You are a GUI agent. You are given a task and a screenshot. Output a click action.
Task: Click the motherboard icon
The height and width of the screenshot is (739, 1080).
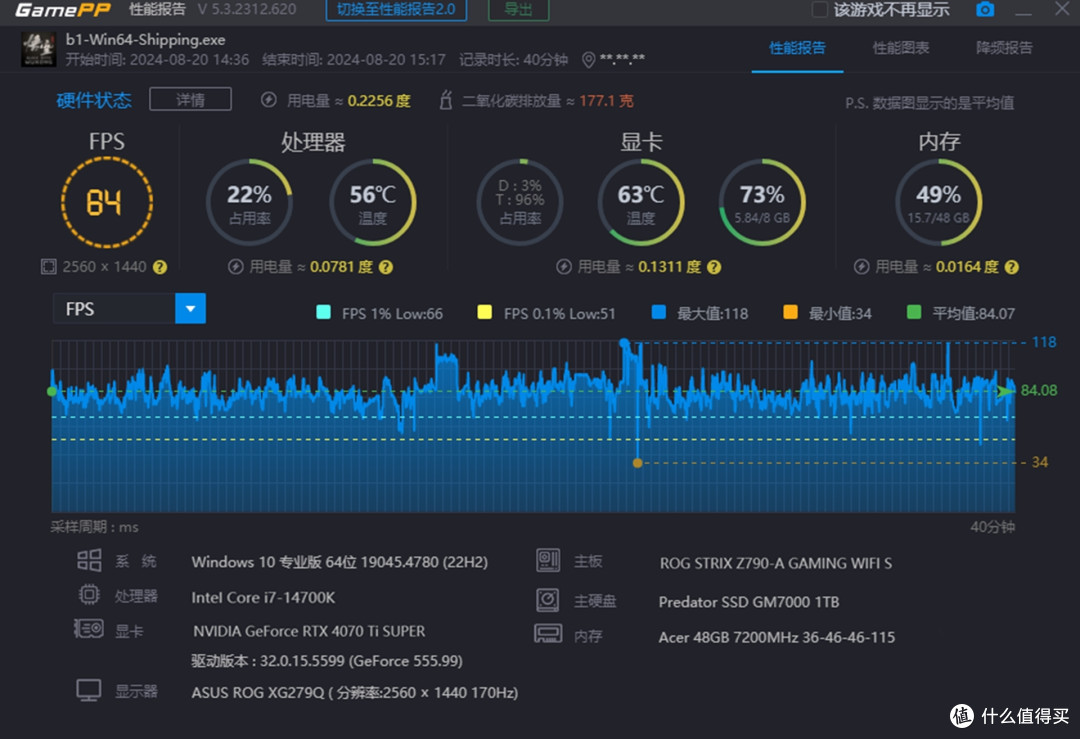[548, 561]
